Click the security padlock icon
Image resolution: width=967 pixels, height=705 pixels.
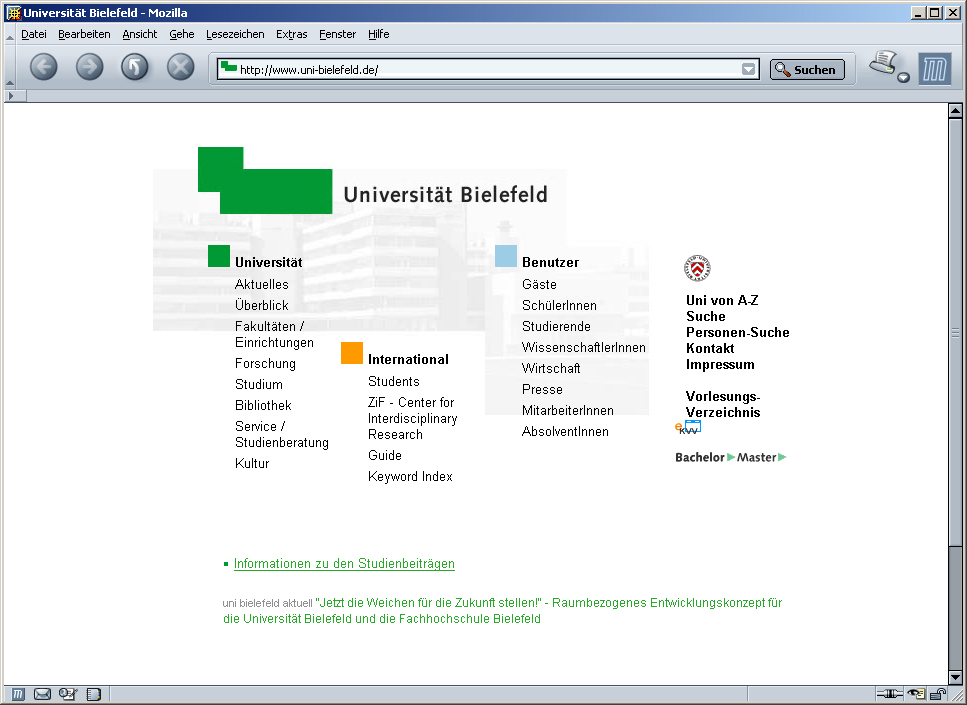point(938,694)
